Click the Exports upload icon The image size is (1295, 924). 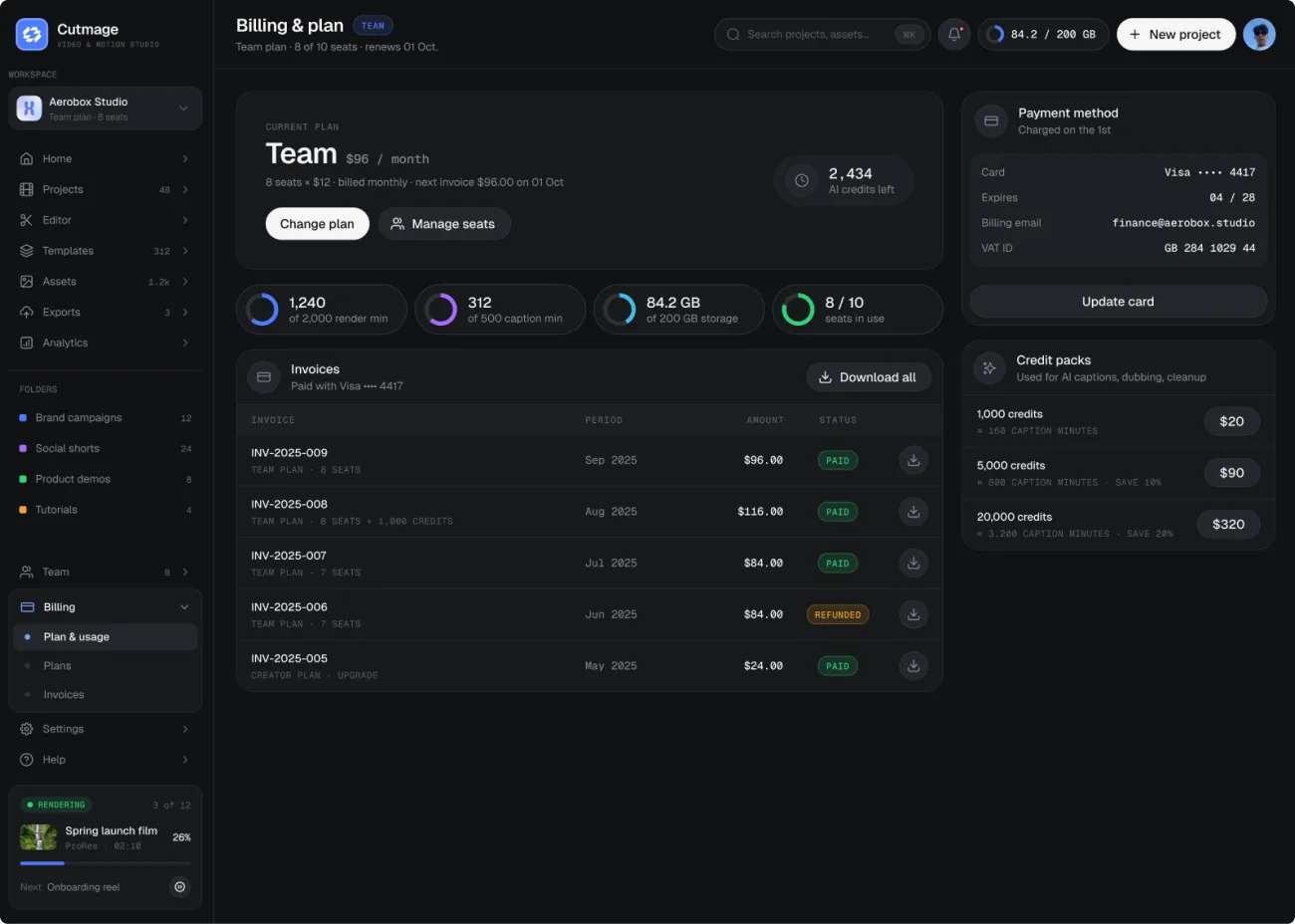27,312
